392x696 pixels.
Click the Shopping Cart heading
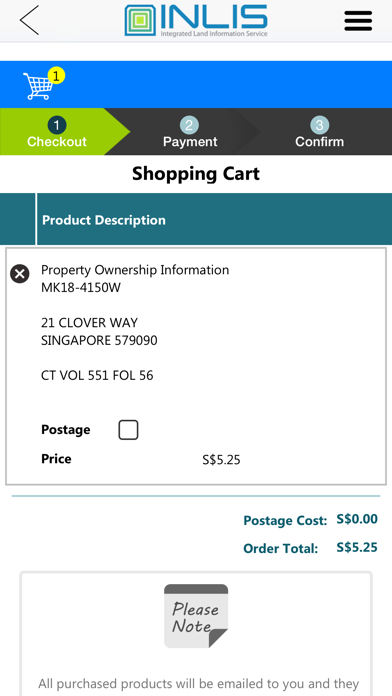(x=196, y=174)
